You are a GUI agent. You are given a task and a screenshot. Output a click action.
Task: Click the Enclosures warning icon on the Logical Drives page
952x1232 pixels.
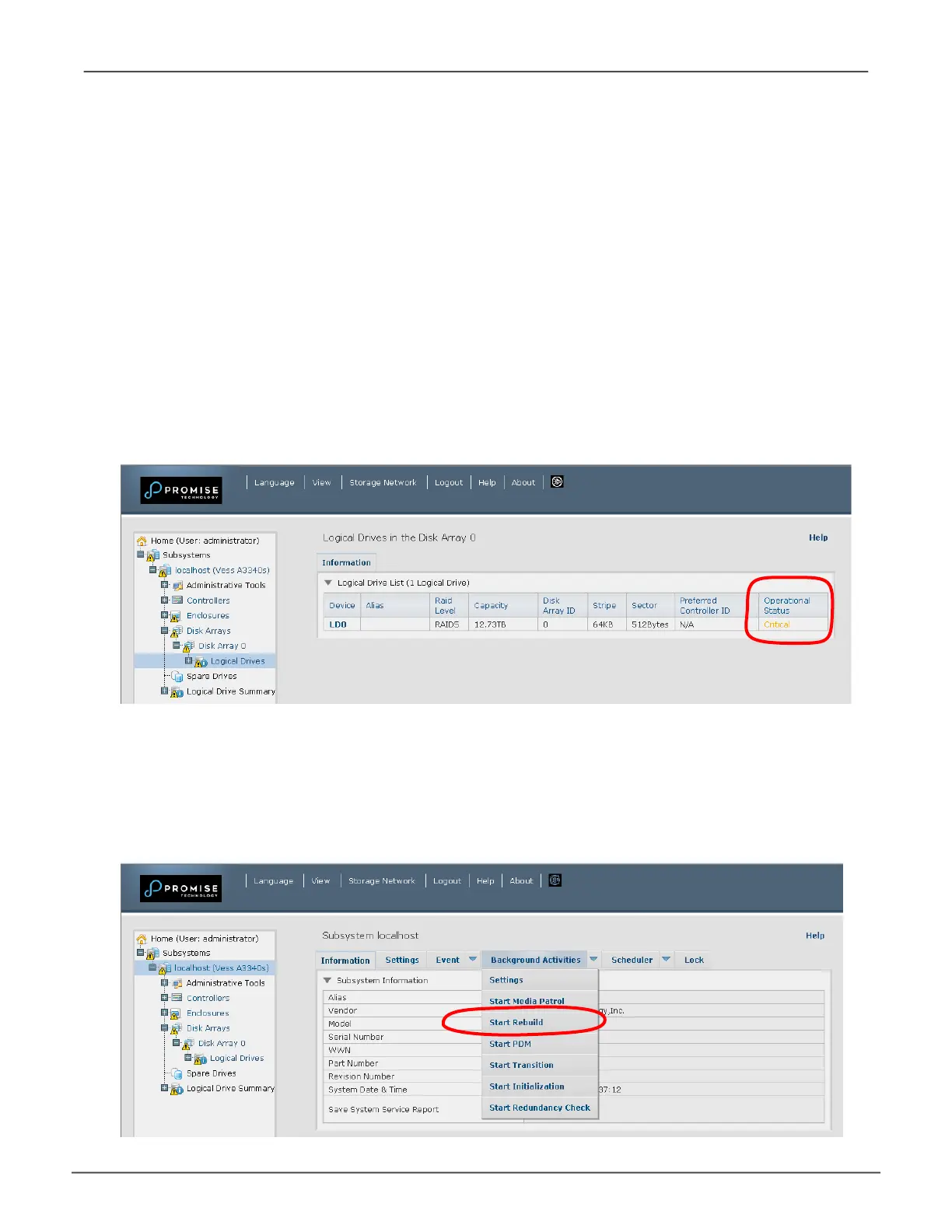pyautogui.click(x=177, y=616)
